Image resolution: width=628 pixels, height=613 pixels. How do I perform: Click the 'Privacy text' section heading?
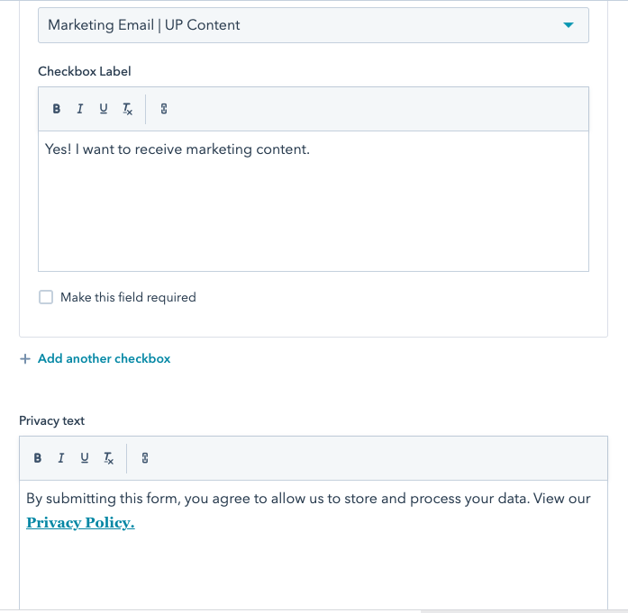click(52, 421)
